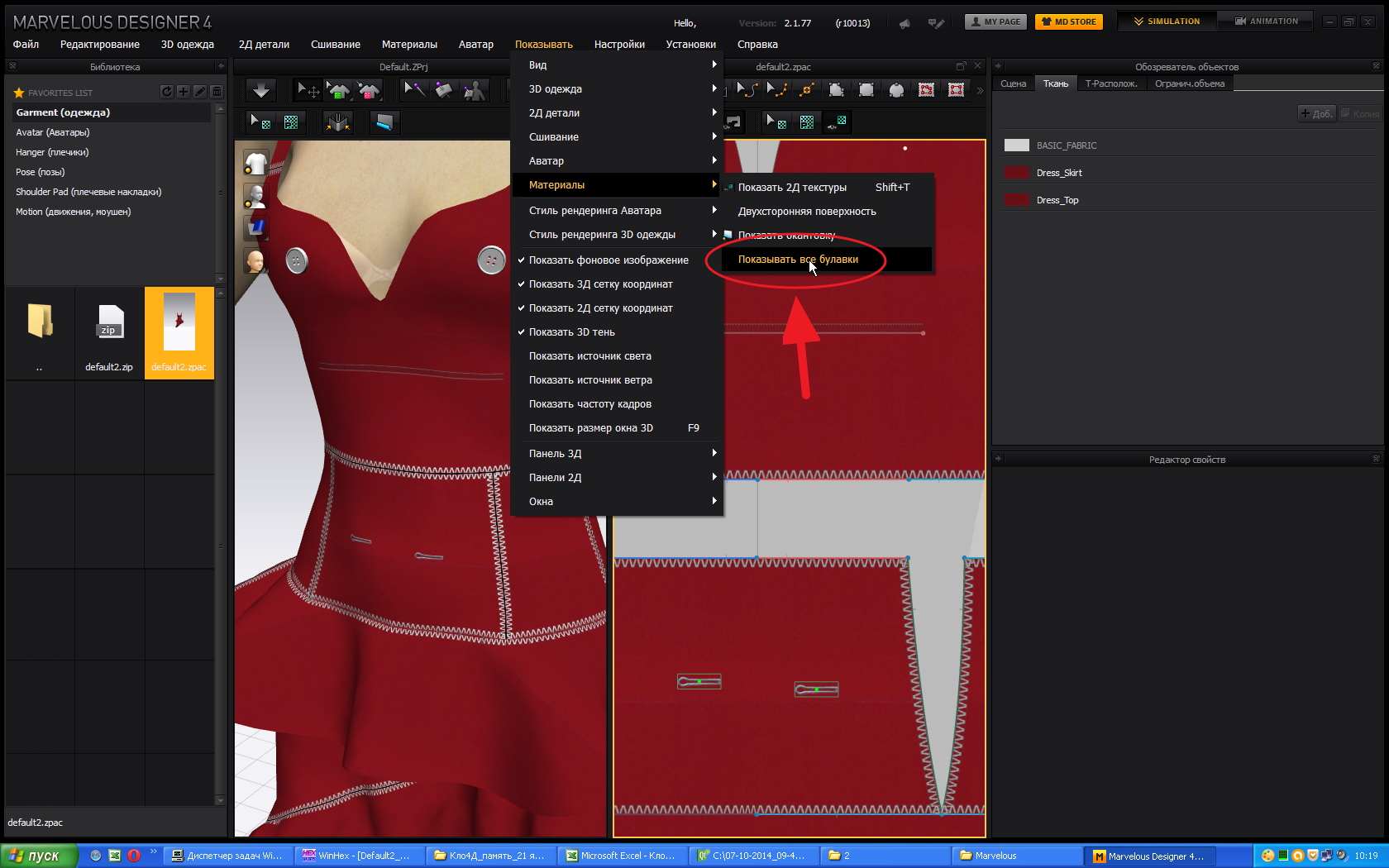Select the pin tool with purple pin
The image size is (1389, 868).
tap(415, 90)
